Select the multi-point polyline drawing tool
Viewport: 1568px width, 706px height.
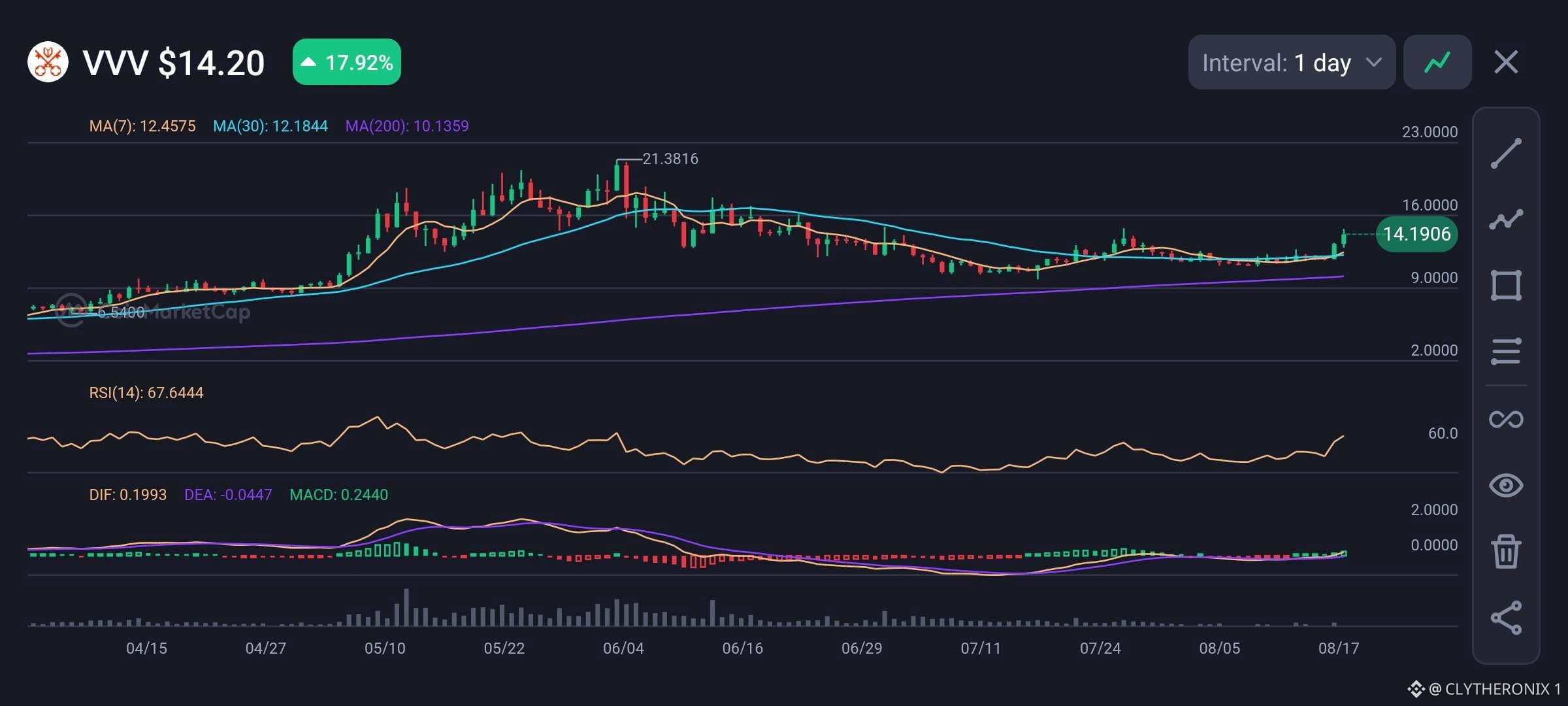coord(1506,220)
